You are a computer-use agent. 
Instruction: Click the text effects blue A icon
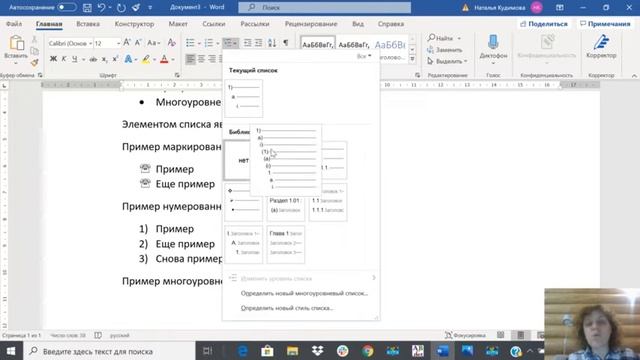click(128, 60)
